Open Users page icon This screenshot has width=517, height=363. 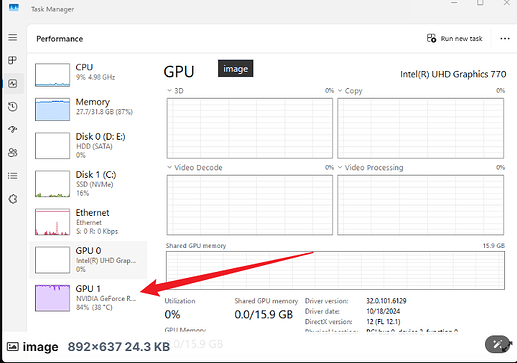[13, 153]
